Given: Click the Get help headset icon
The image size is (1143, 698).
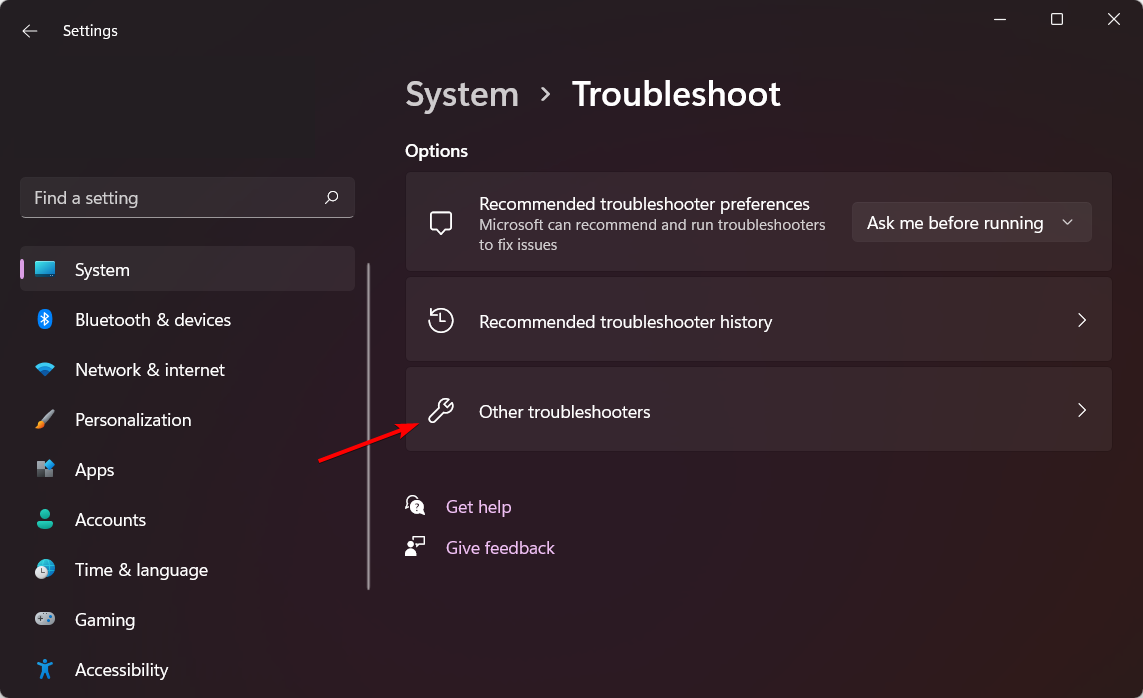Looking at the screenshot, I should point(416,506).
